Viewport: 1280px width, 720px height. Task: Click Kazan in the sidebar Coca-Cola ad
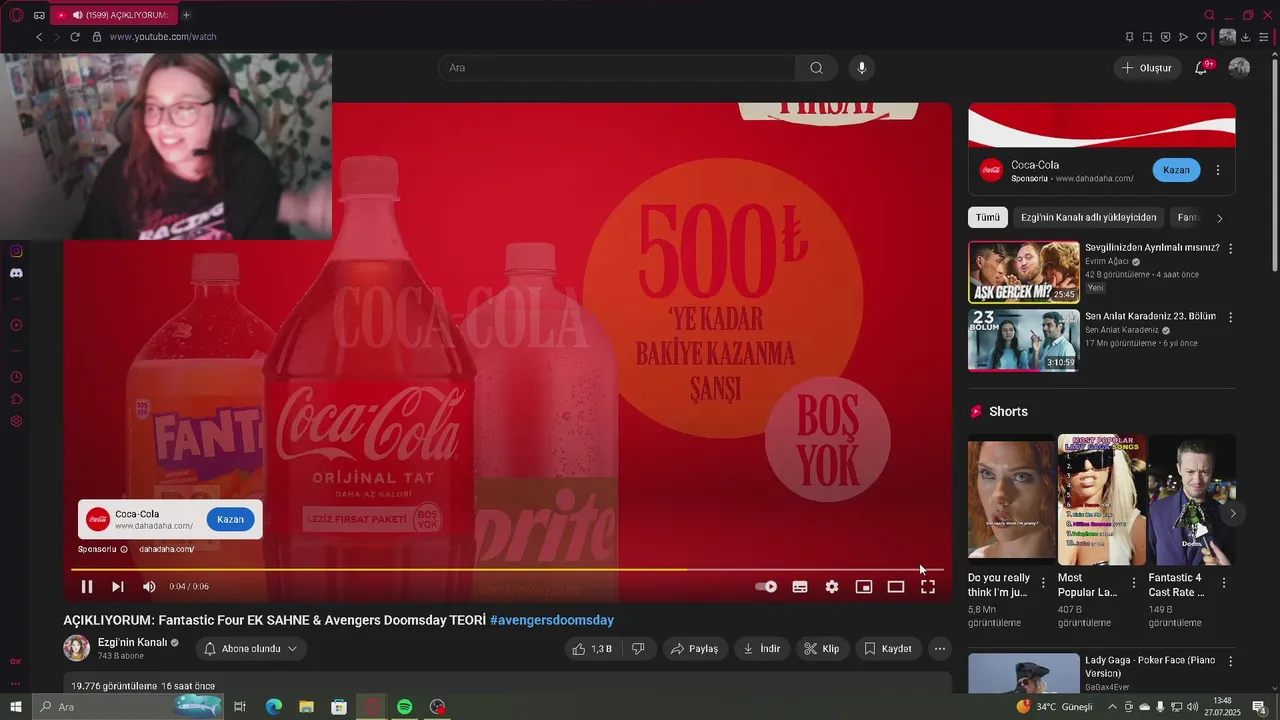pos(1176,170)
